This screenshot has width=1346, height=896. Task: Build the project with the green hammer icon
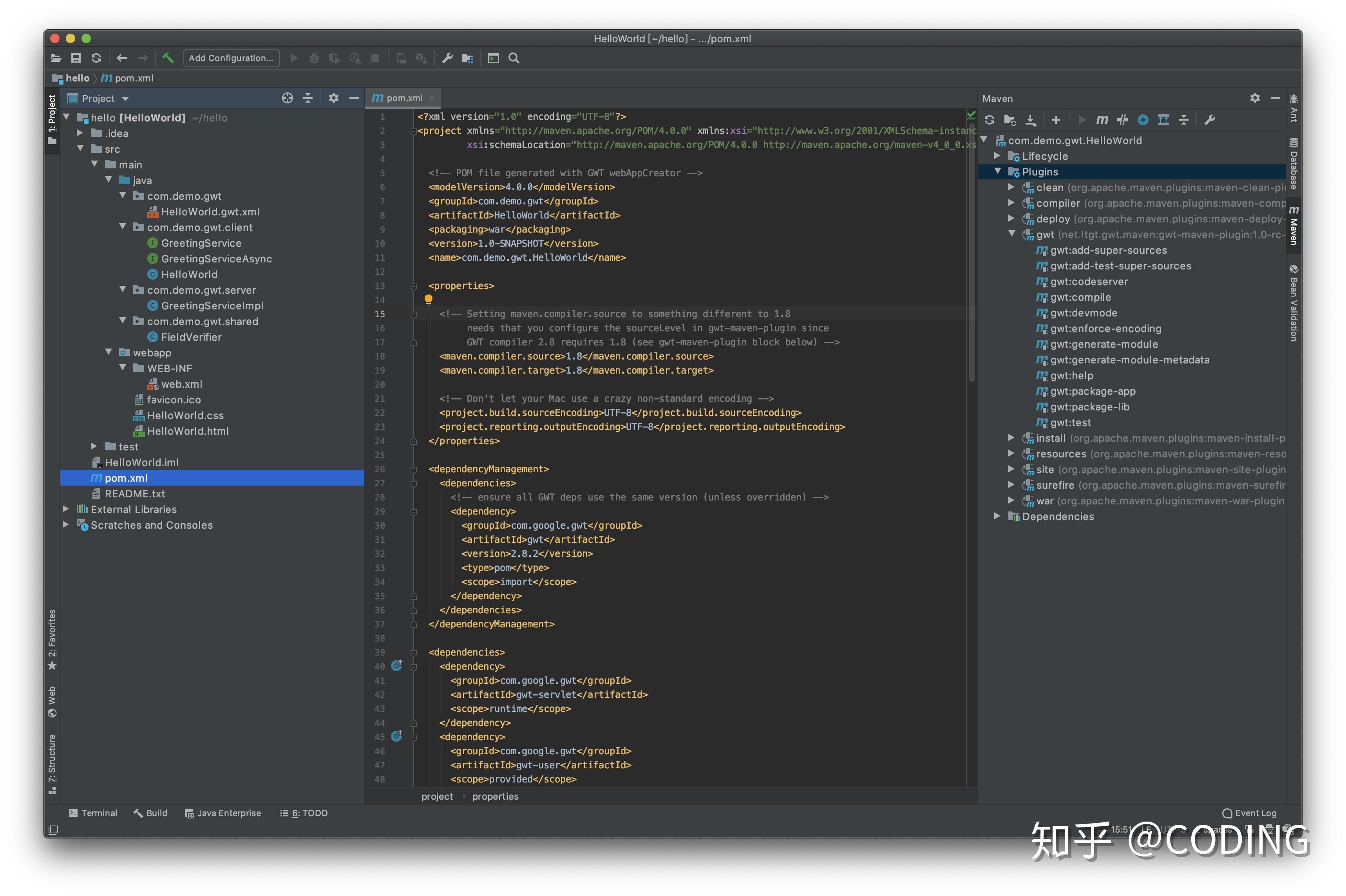tap(168, 58)
